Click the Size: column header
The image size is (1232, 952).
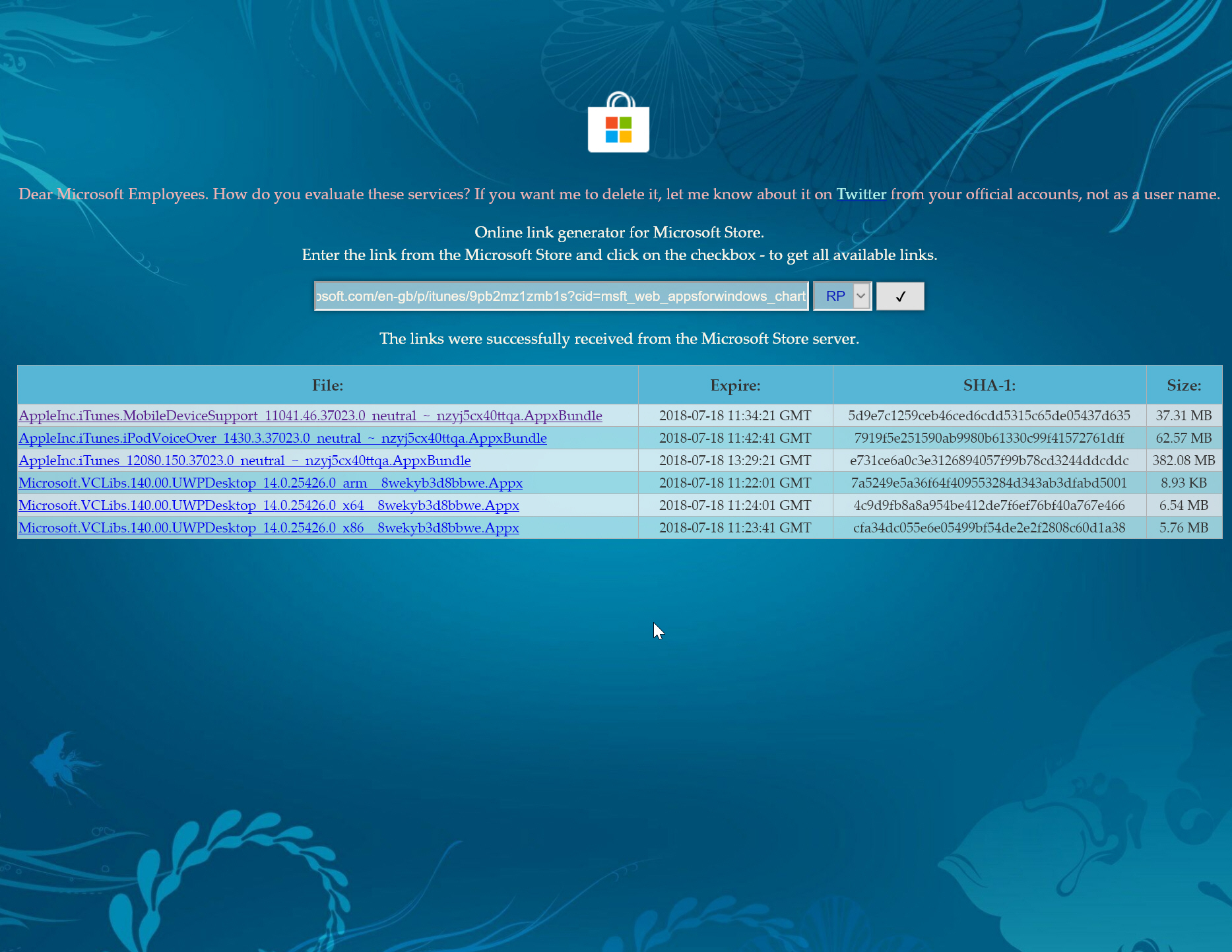click(1184, 385)
